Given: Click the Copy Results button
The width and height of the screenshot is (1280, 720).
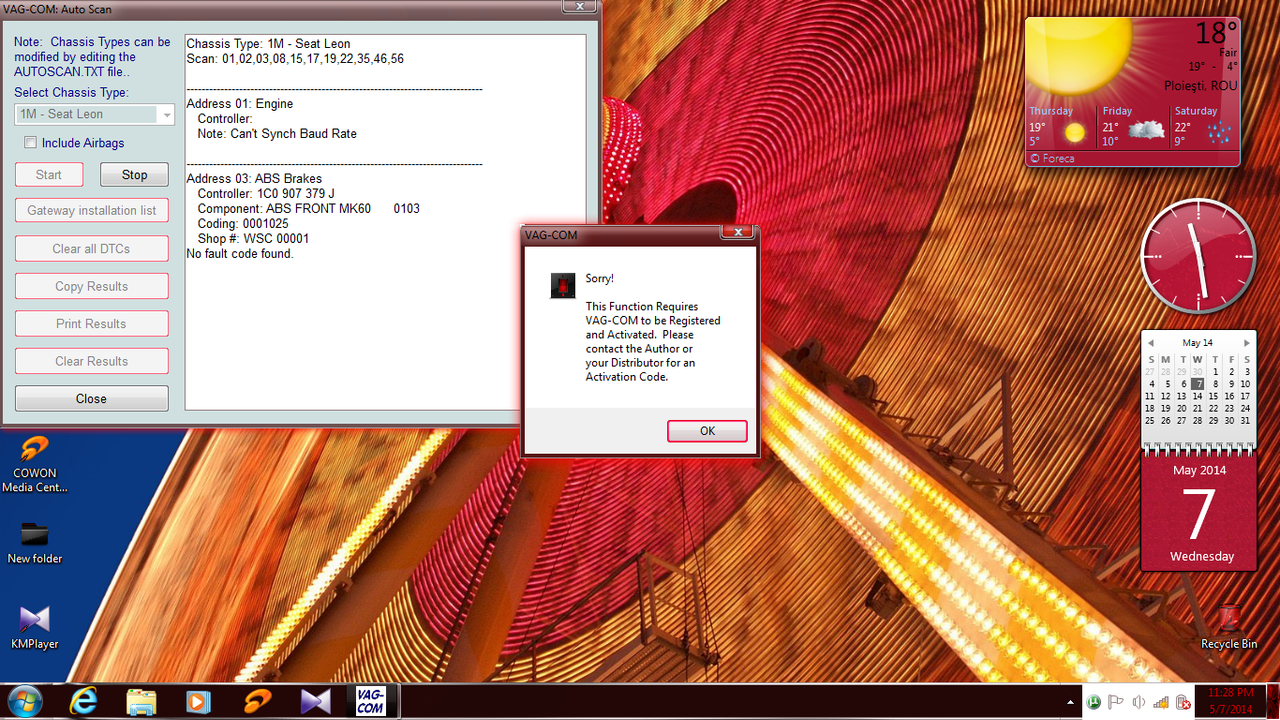Looking at the screenshot, I should click(x=91, y=286).
